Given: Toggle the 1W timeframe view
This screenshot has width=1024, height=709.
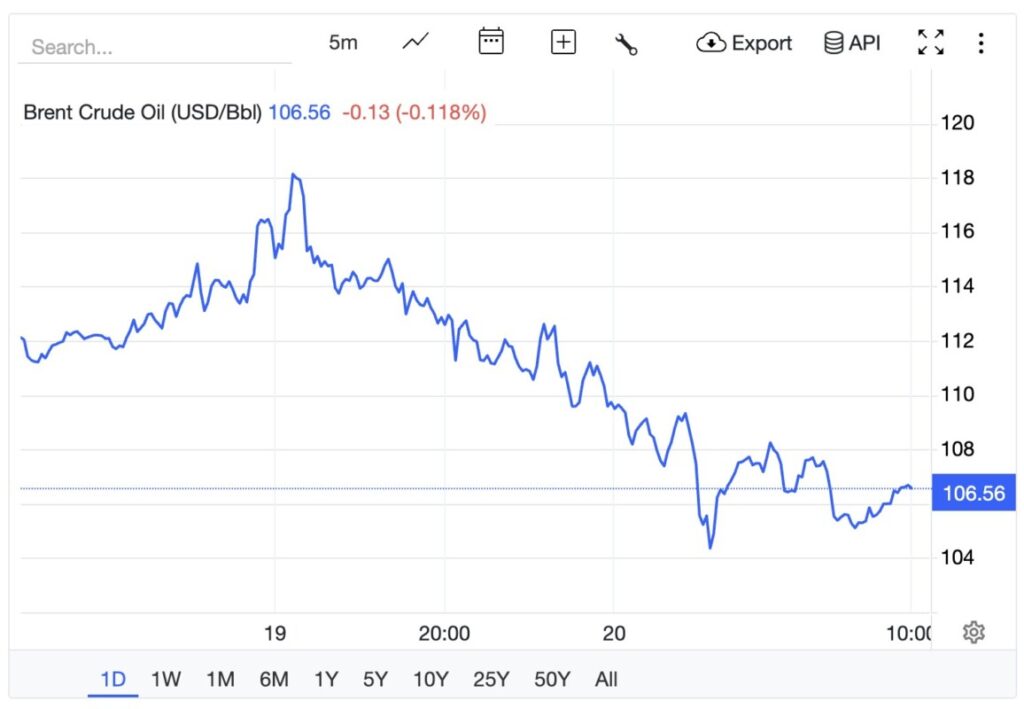Looking at the screenshot, I should 165,679.
